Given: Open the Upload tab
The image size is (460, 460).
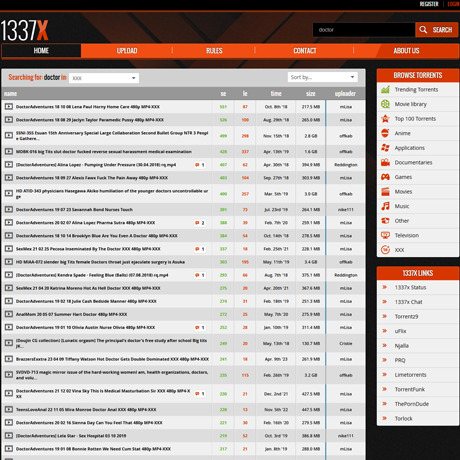Looking at the screenshot, I should (127, 51).
